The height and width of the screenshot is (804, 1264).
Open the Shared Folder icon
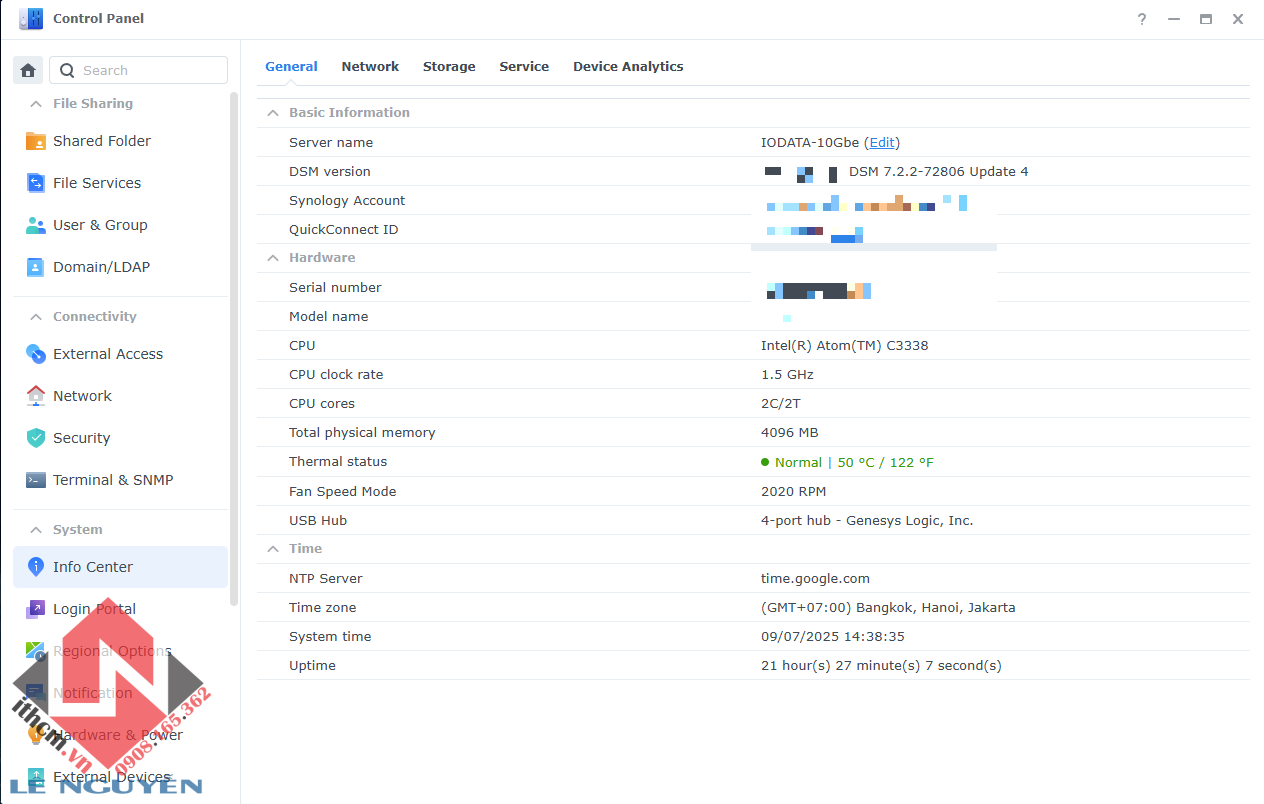click(x=36, y=141)
